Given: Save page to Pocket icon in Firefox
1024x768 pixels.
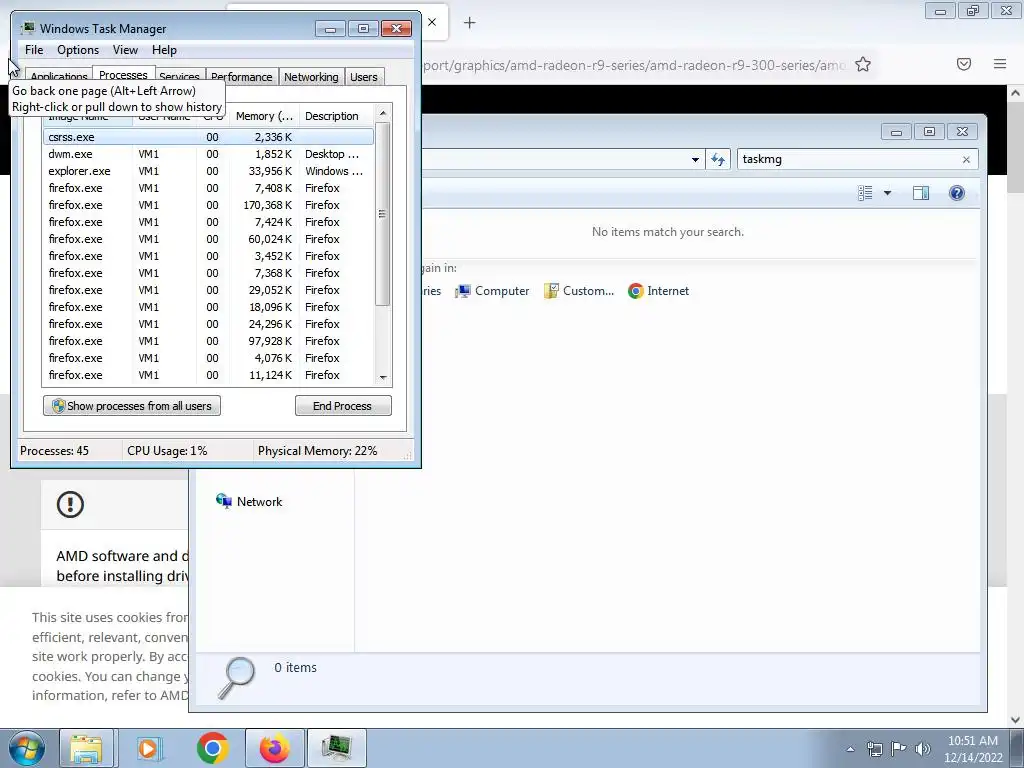Looking at the screenshot, I should coord(964,64).
